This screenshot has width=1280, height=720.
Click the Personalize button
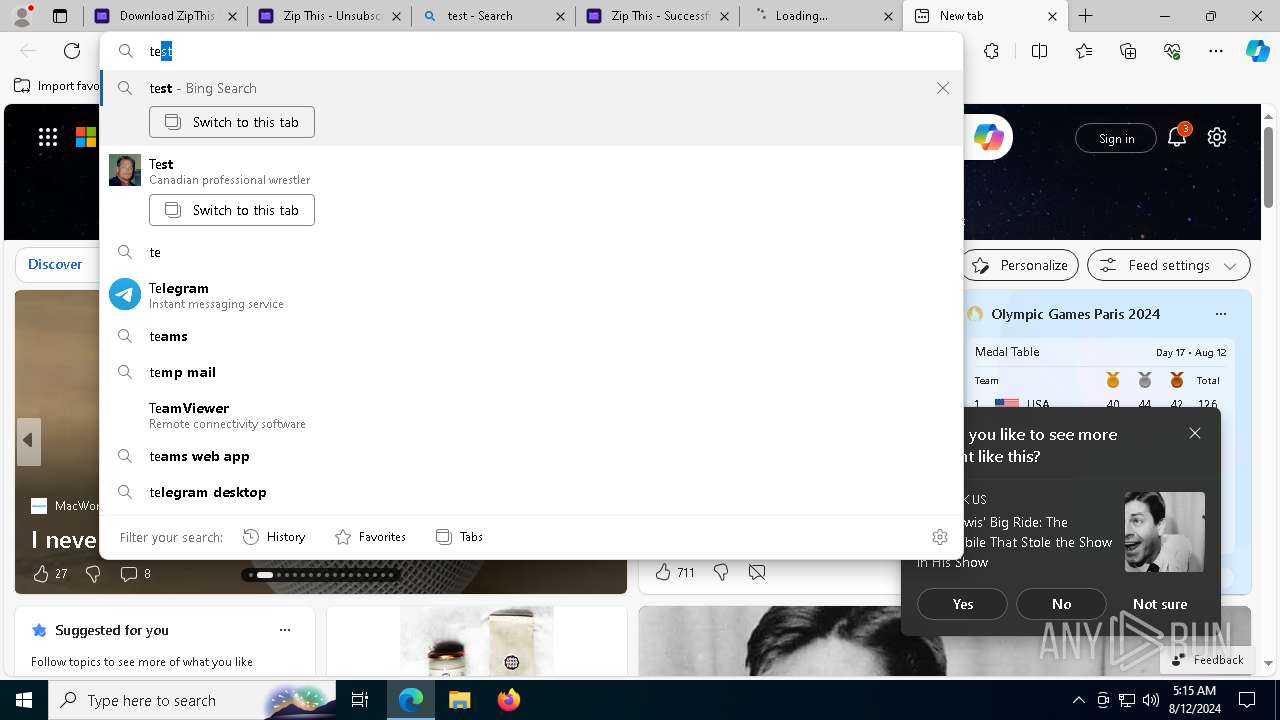(1020, 265)
